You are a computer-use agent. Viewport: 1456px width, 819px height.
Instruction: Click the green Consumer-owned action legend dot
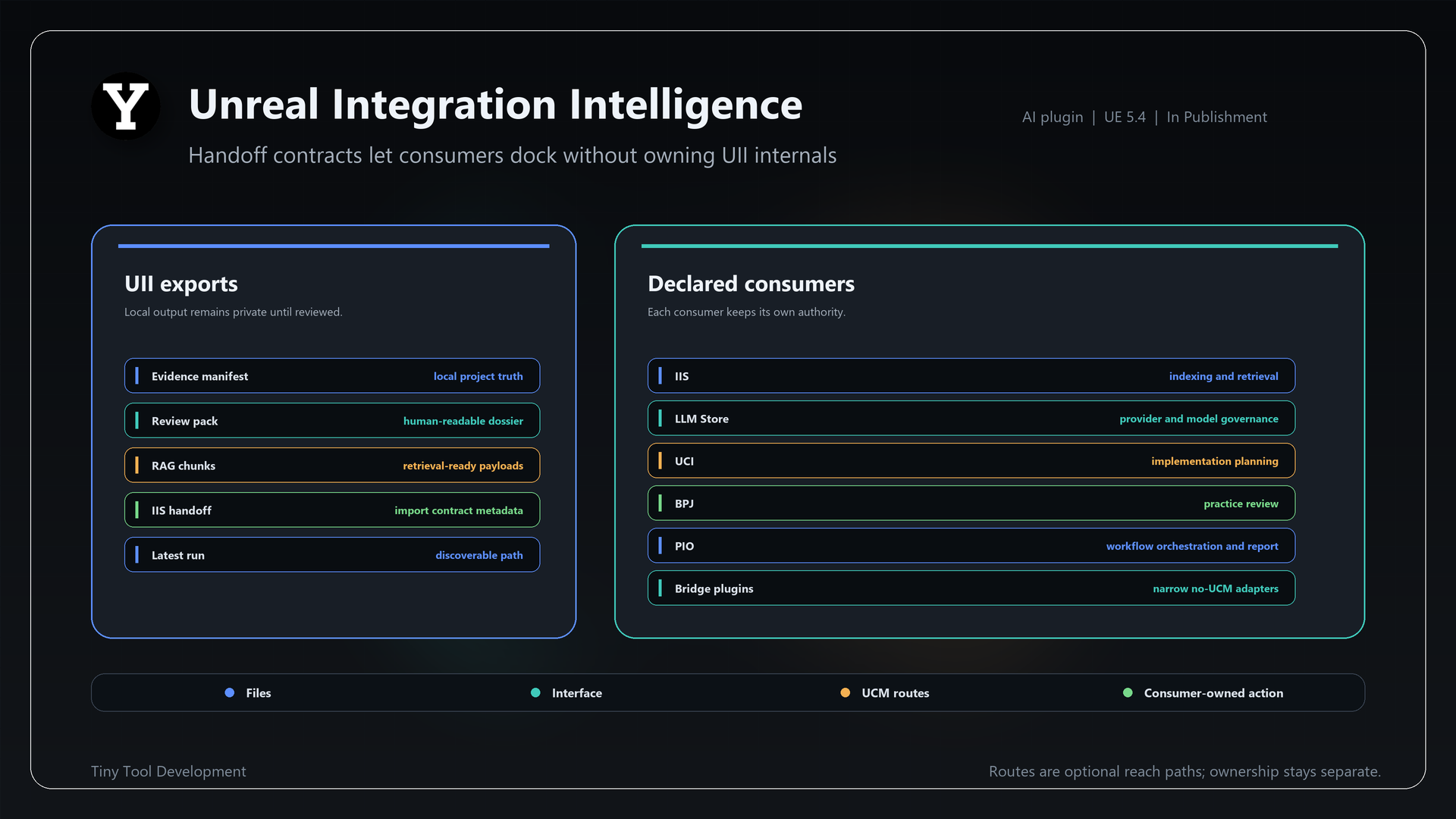pyautogui.click(x=1128, y=692)
